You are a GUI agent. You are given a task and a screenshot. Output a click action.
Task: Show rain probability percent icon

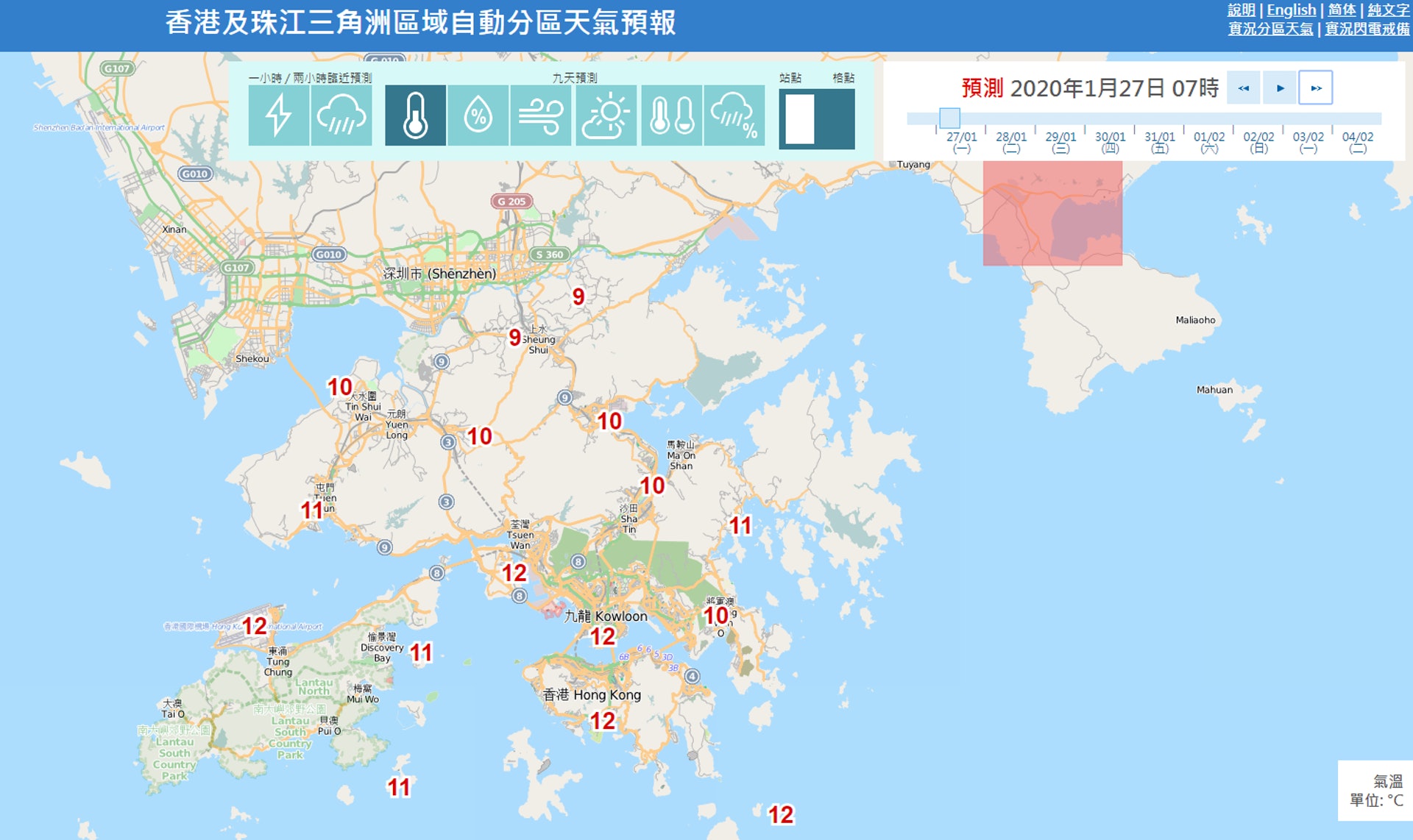(x=734, y=115)
